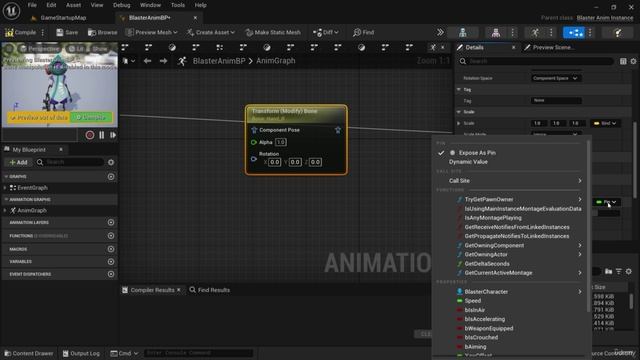Image resolution: width=640 pixels, height=360 pixels.
Task: Click the Preview out of date warning
Action: 39,118
